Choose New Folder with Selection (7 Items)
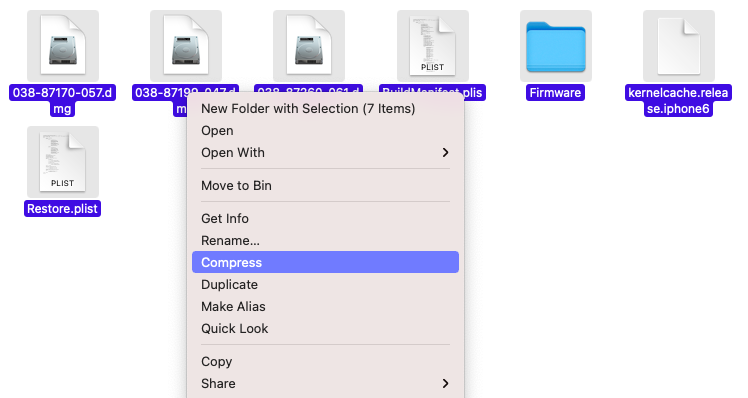The image size is (748, 398). (x=325, y=109)
